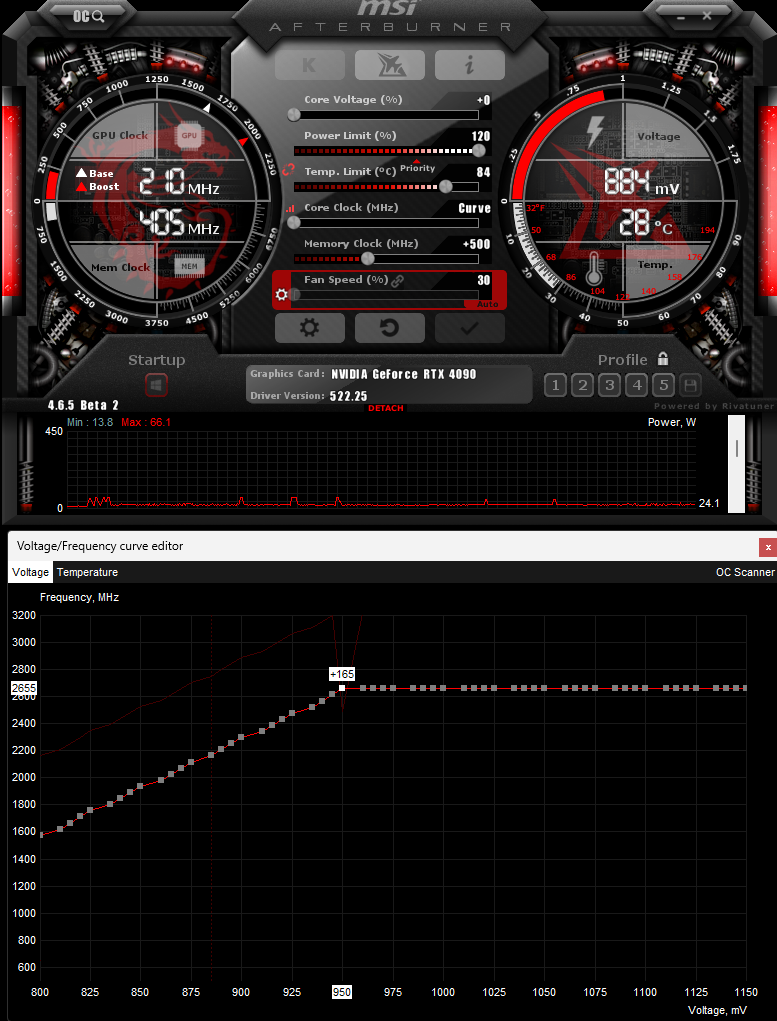Click the 4.6.5 Beta 2 version text
777x1021 pixels.
83,405
